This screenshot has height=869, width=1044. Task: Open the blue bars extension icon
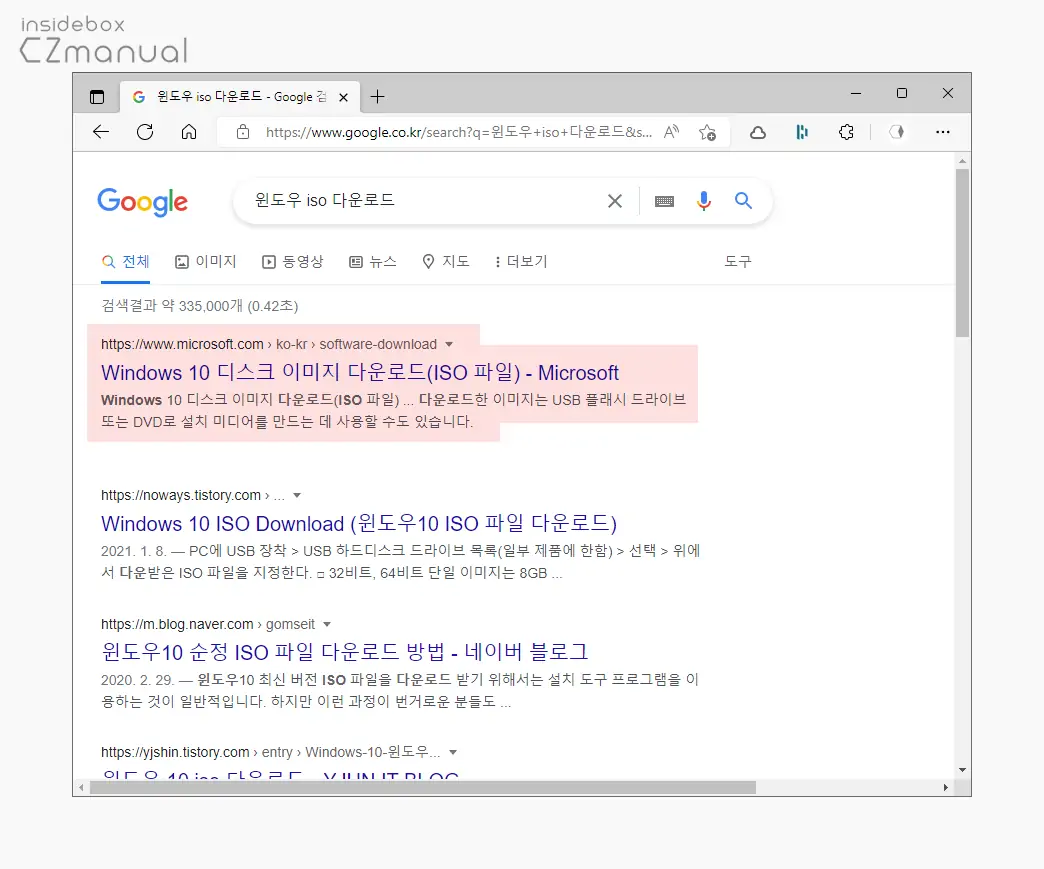coord(802,132)
